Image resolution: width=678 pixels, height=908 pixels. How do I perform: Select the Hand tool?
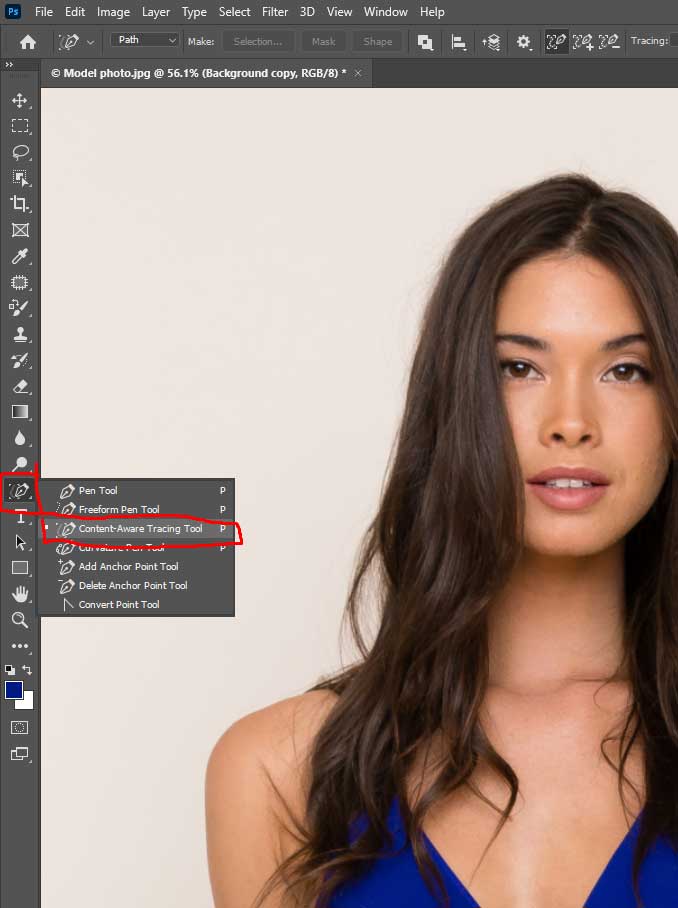coord(19,594)
